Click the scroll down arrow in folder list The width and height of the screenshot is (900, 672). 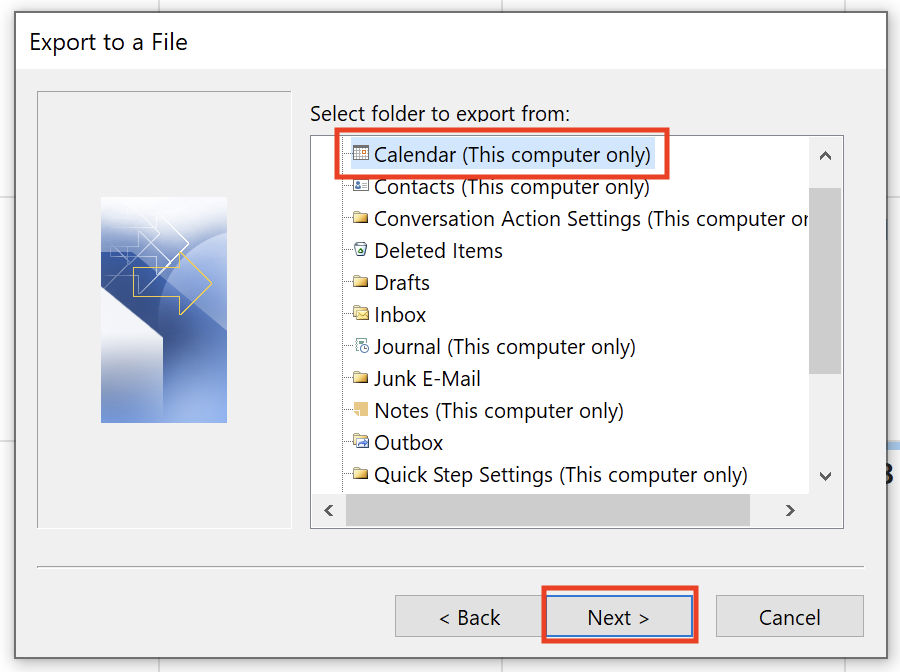[825, 476]
